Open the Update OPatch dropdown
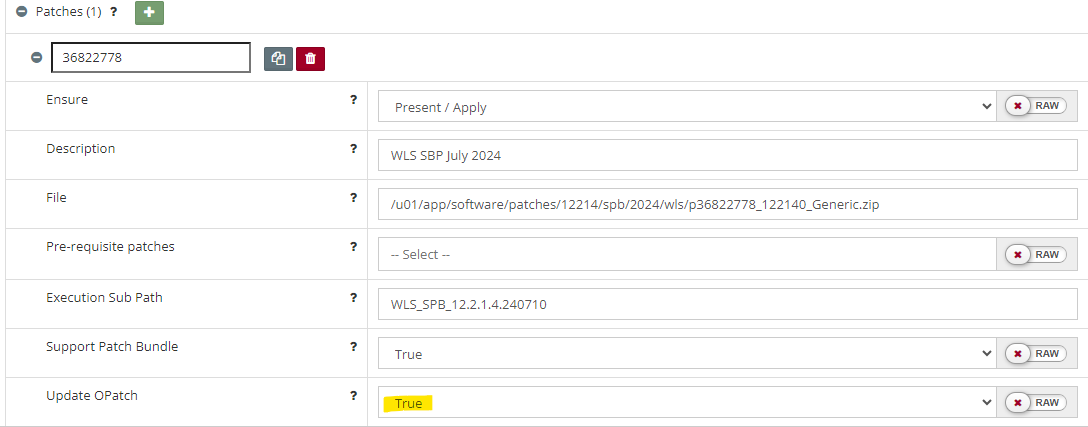The width and height of the screenshot is (1088, 427). click(x=686, y=402)
